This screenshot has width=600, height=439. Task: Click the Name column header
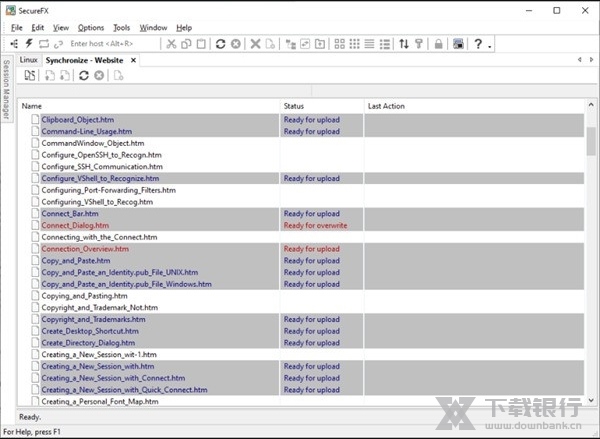pyautogui.click(x=32, y=105)
